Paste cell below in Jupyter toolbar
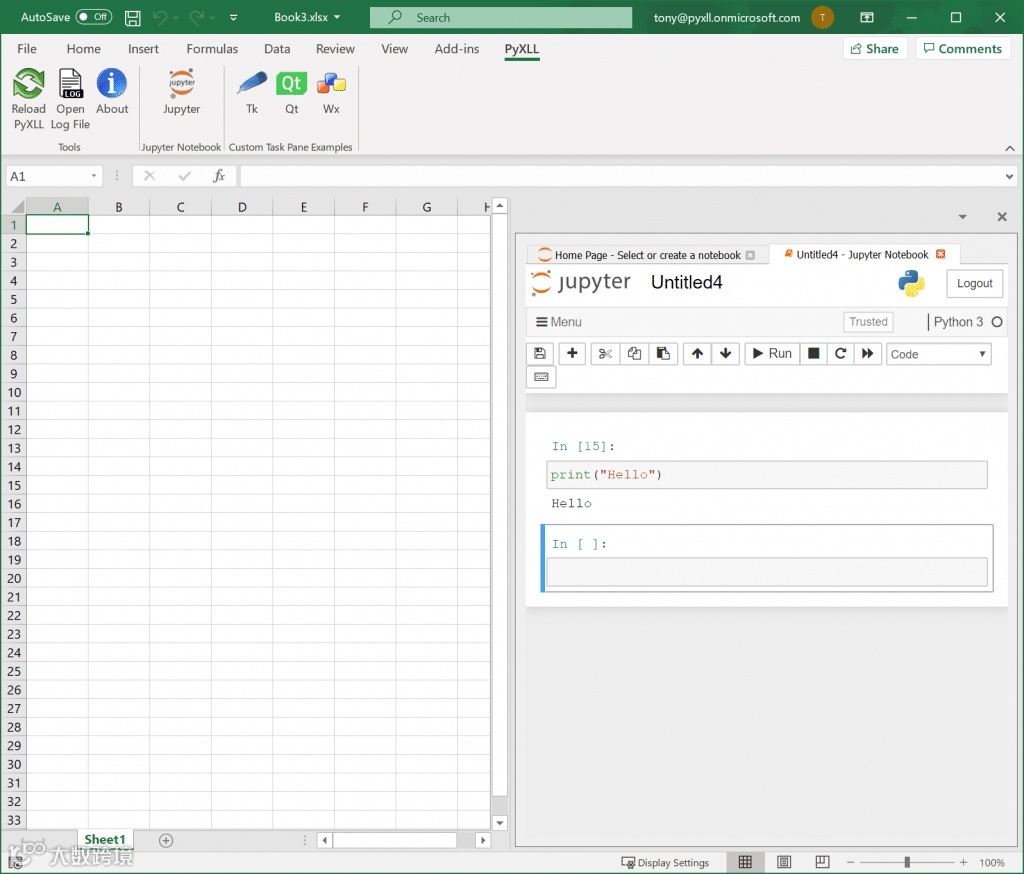Screen dimensions: 1024x874 (663, 353)
